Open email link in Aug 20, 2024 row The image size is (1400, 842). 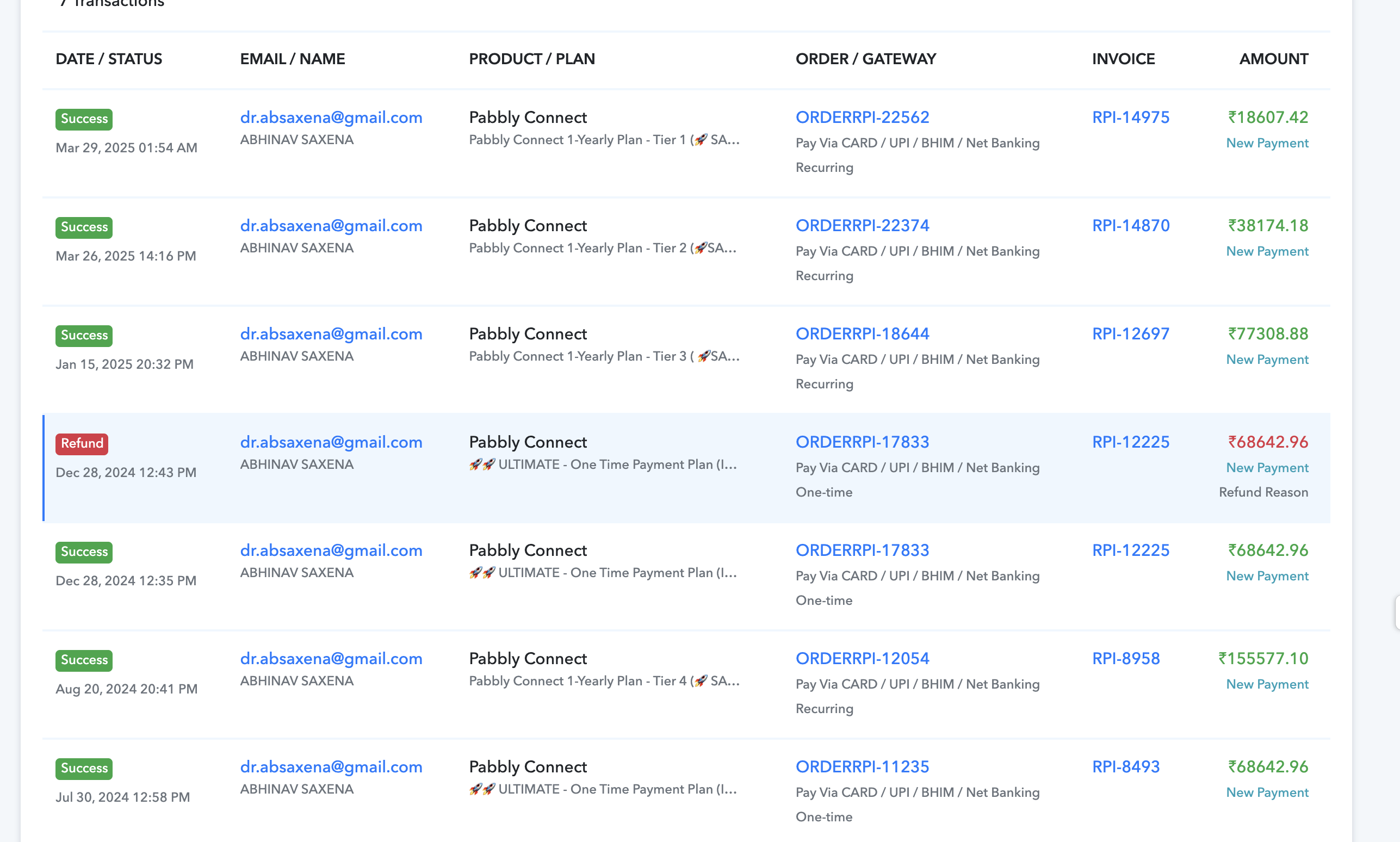[x=331, y=659]
